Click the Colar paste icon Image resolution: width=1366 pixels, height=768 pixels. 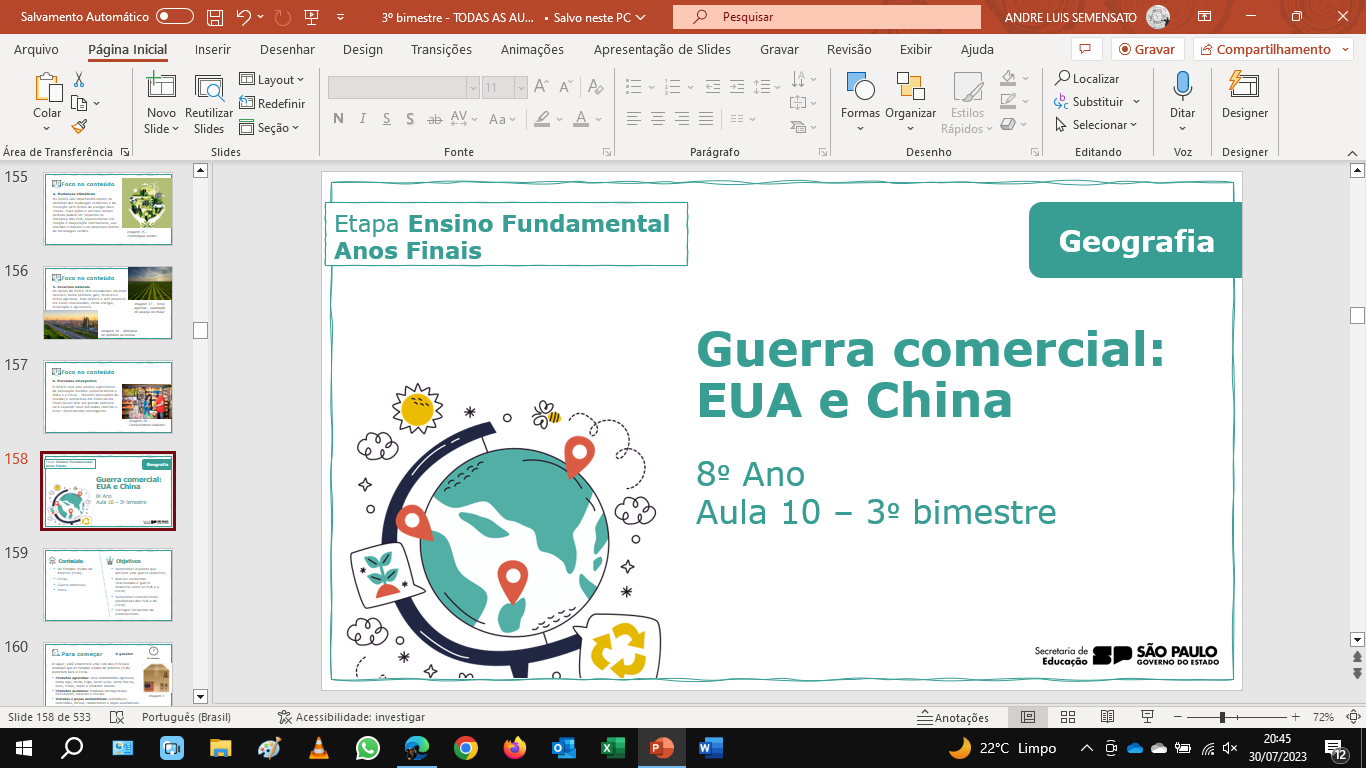click(47, 87)
